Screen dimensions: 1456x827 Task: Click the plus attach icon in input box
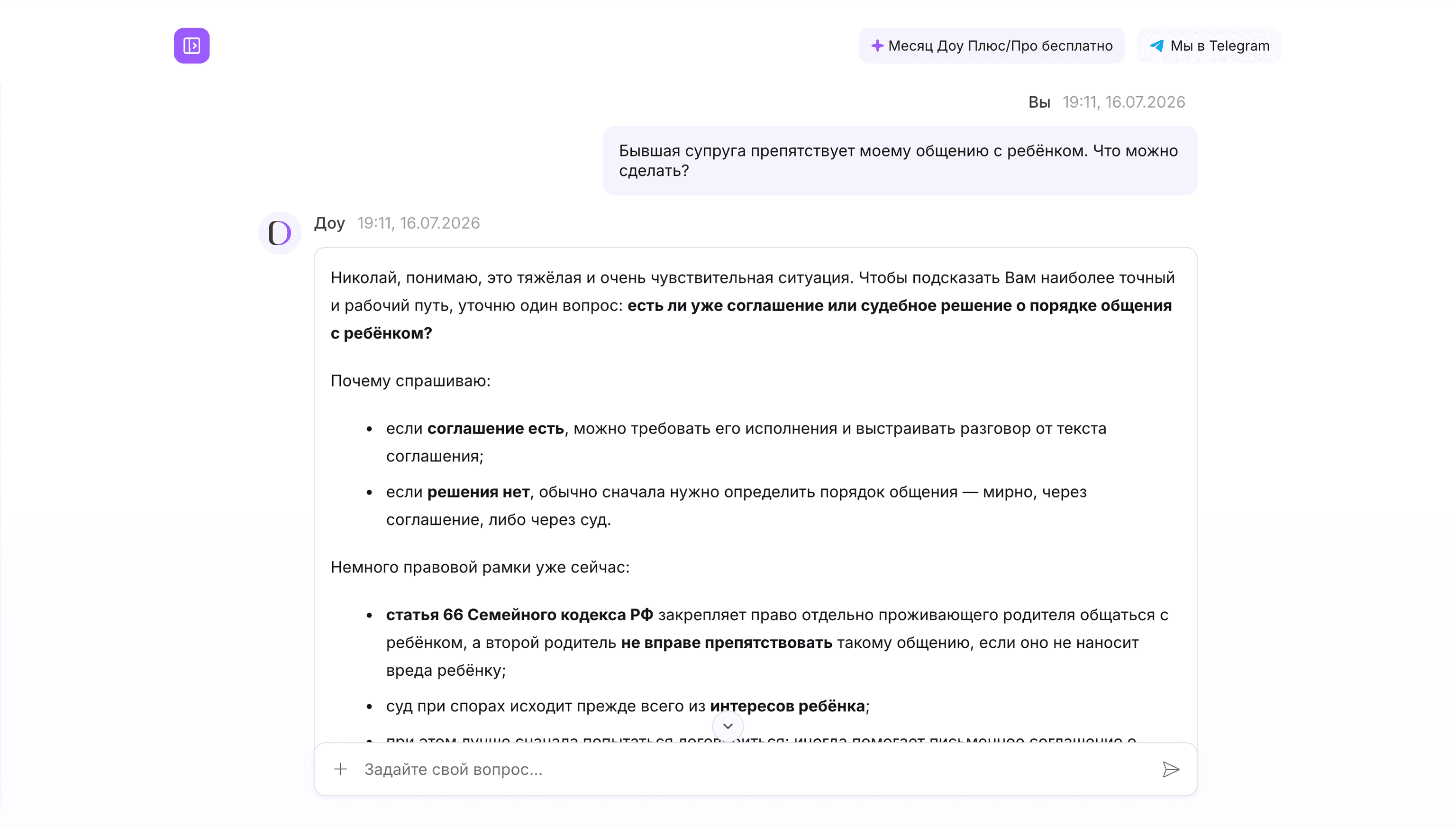(341, 769)
